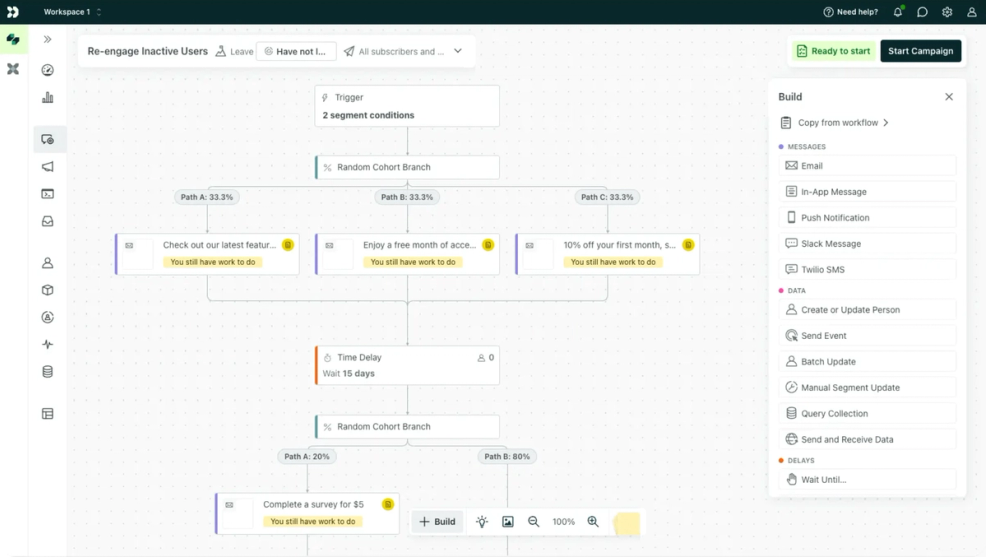Select Twilio SMS block
The height and width of the screenshot is (557, 986).
[x=867, y=269]
